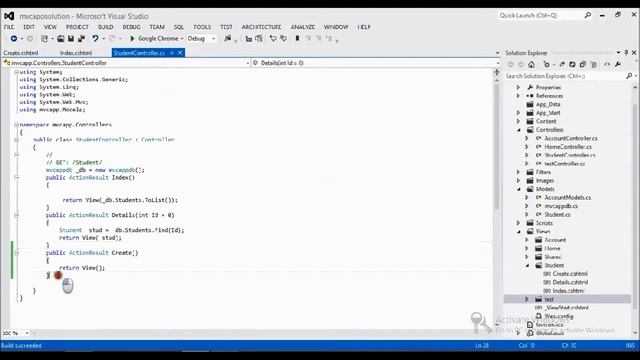Uncomment selected lines icon

tap(283, 38)
